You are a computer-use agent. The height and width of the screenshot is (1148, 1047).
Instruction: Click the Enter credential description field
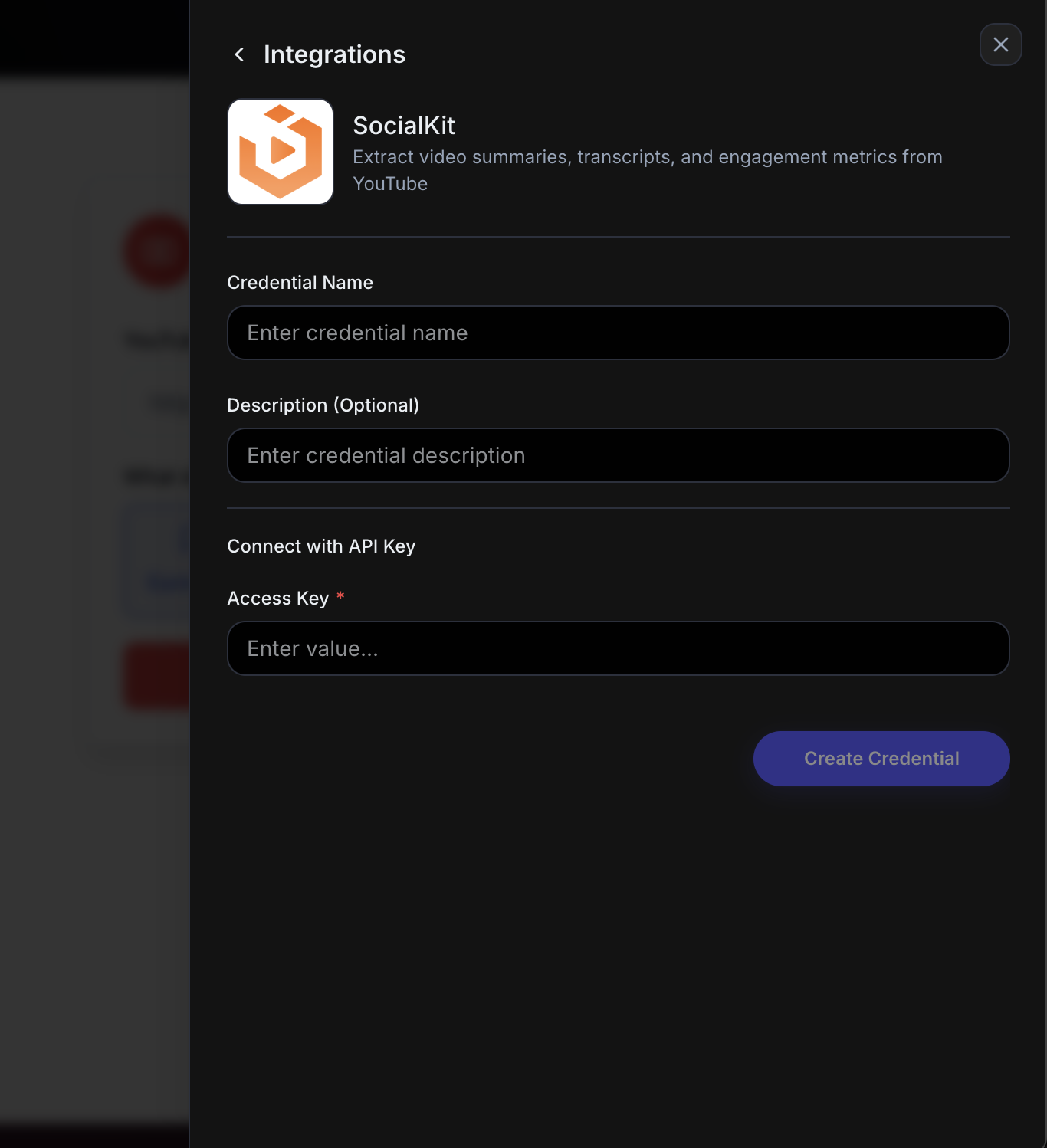[x=619, y=455]
